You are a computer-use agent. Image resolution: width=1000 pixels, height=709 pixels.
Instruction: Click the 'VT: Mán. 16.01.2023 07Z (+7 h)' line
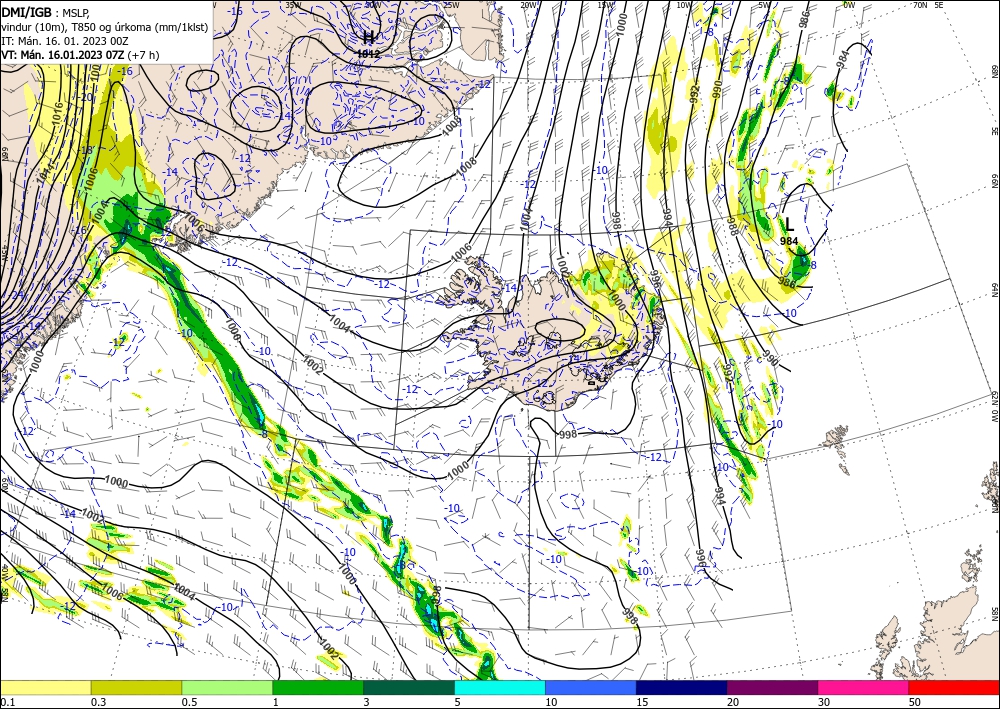click(80, 55)
